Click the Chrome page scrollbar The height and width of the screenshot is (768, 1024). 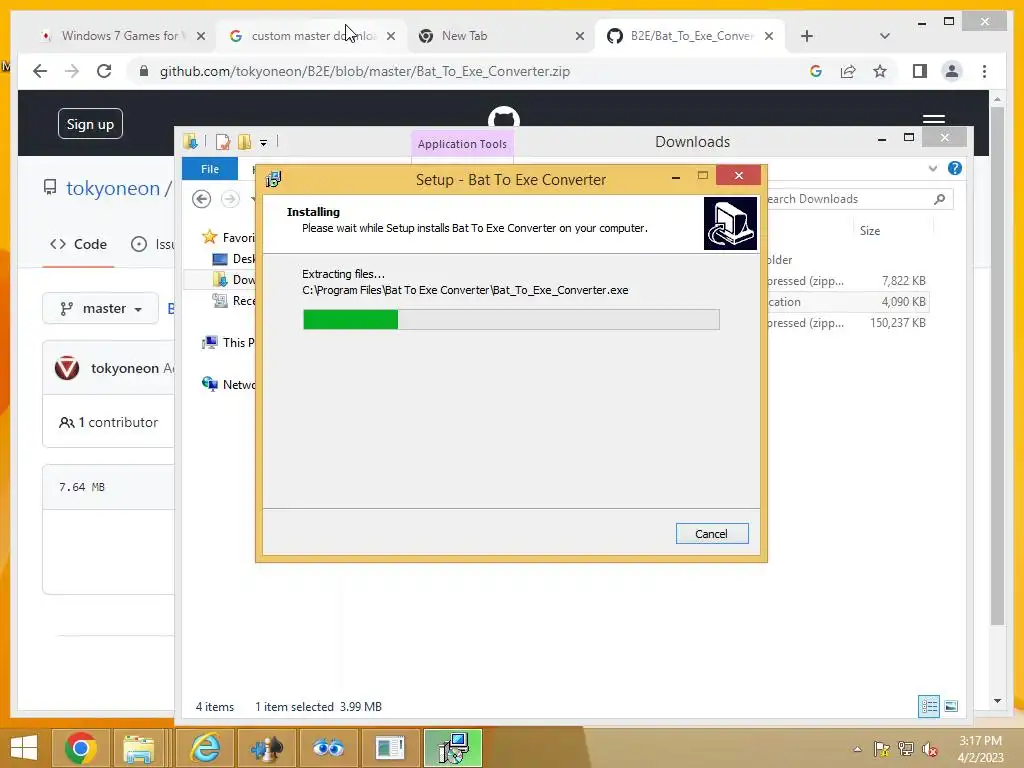click(x=997, y=365)
